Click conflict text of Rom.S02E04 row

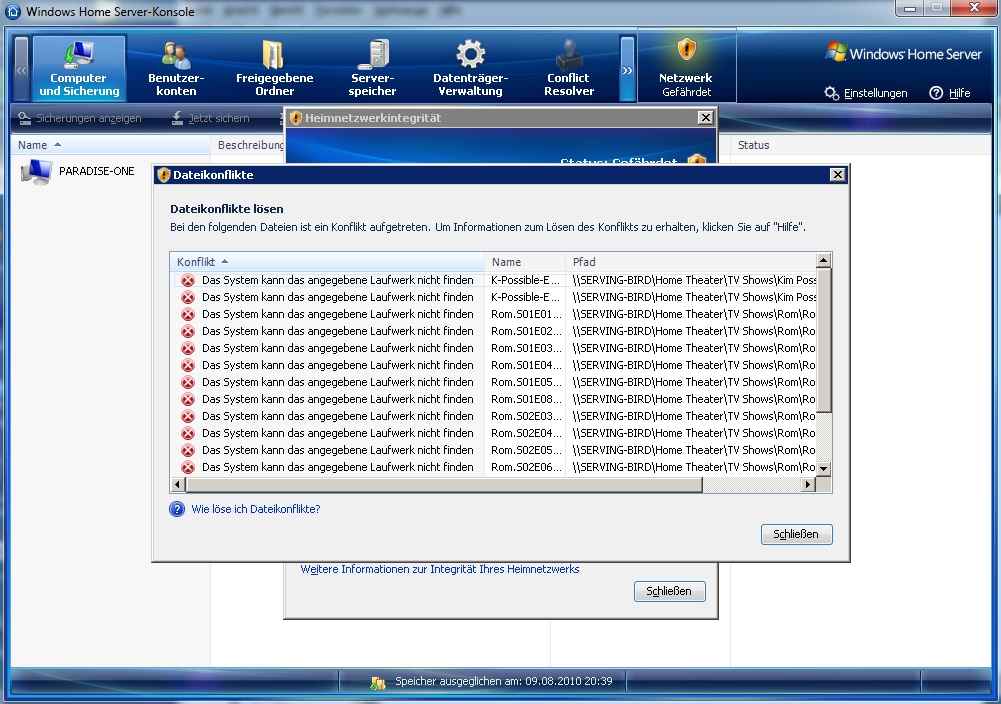click(338, 433)
